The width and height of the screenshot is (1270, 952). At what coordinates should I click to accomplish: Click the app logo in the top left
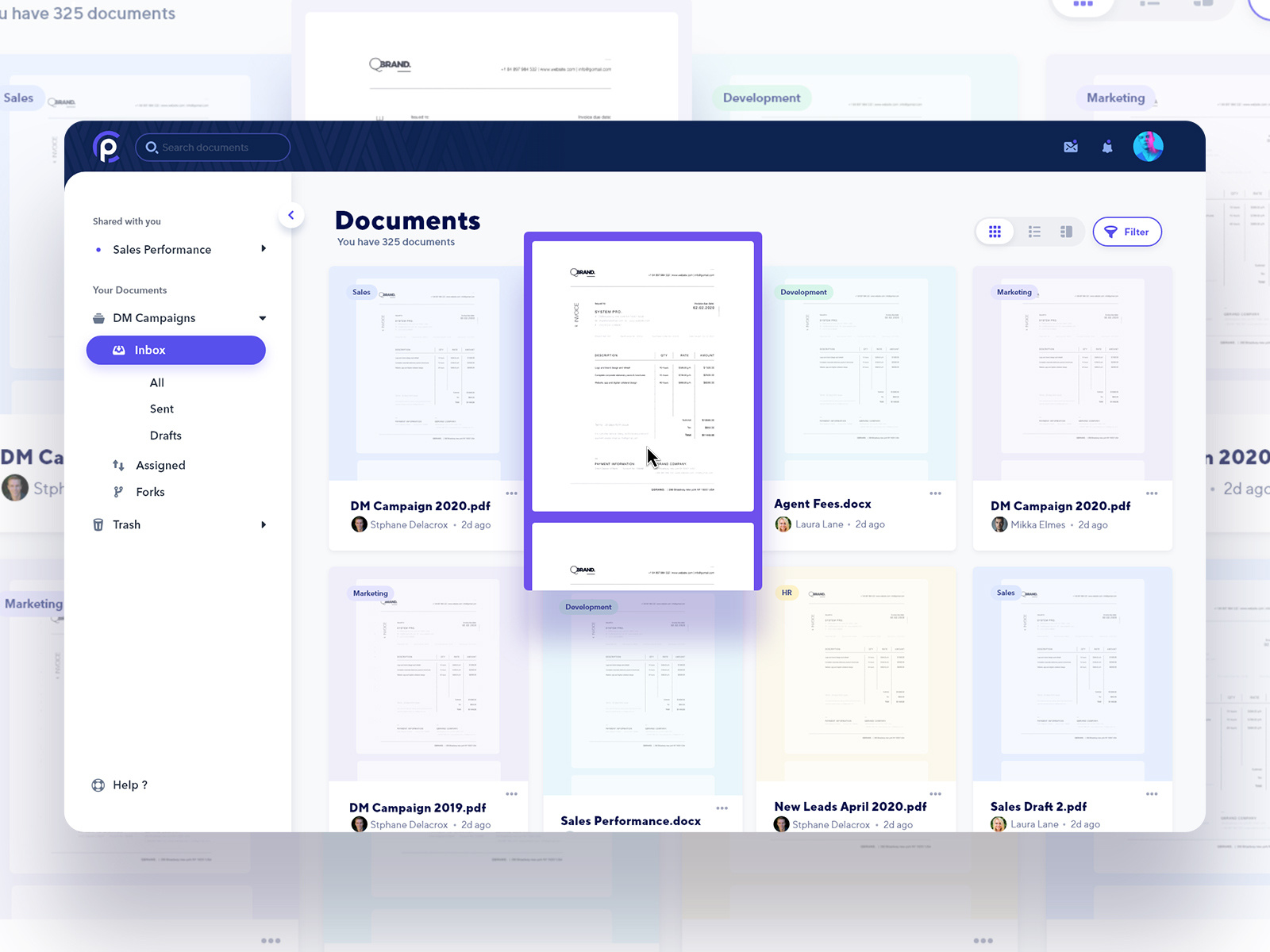pyautogui.click(x=110, y=147)
